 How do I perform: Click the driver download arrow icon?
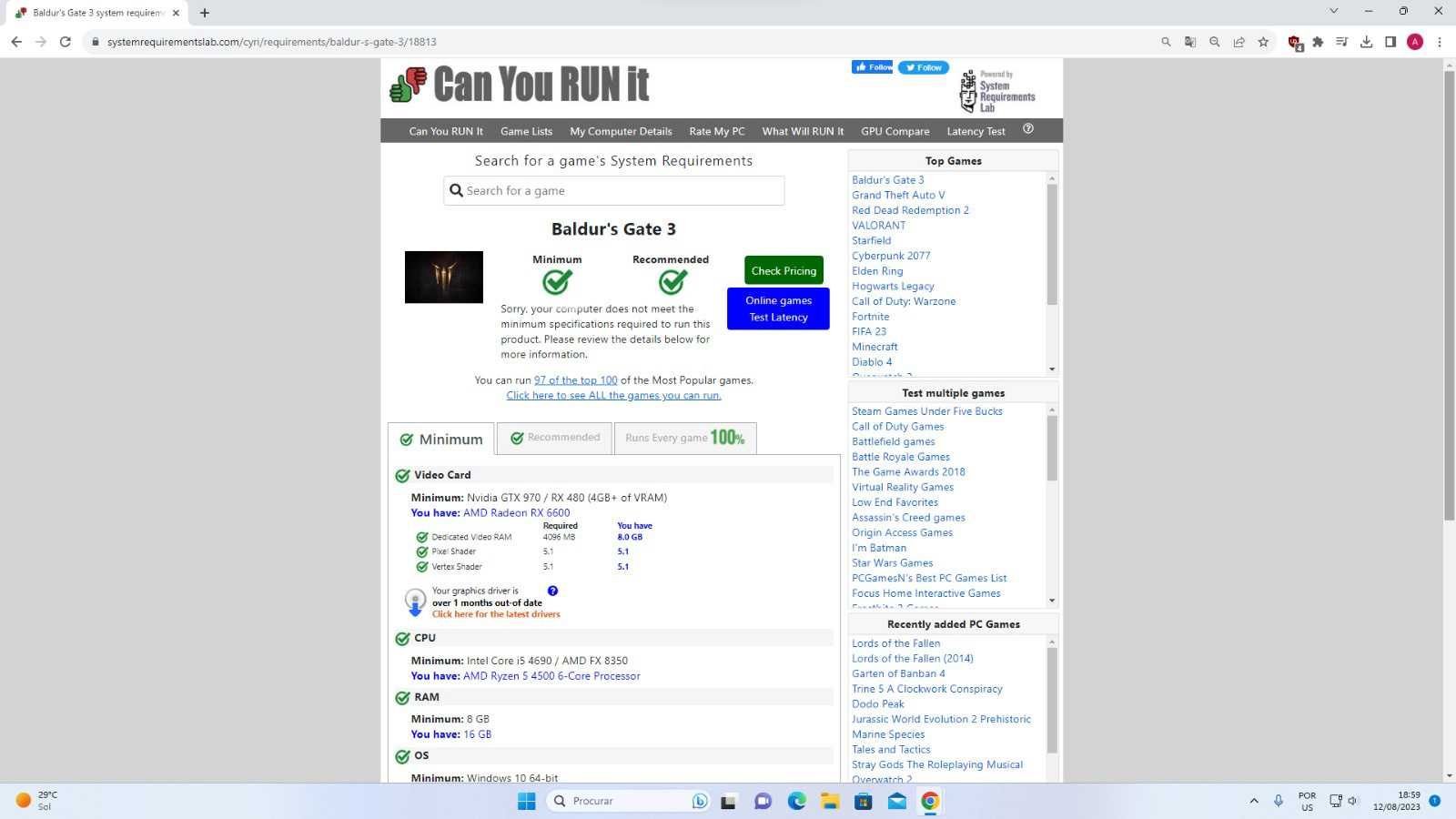[415, 602]
